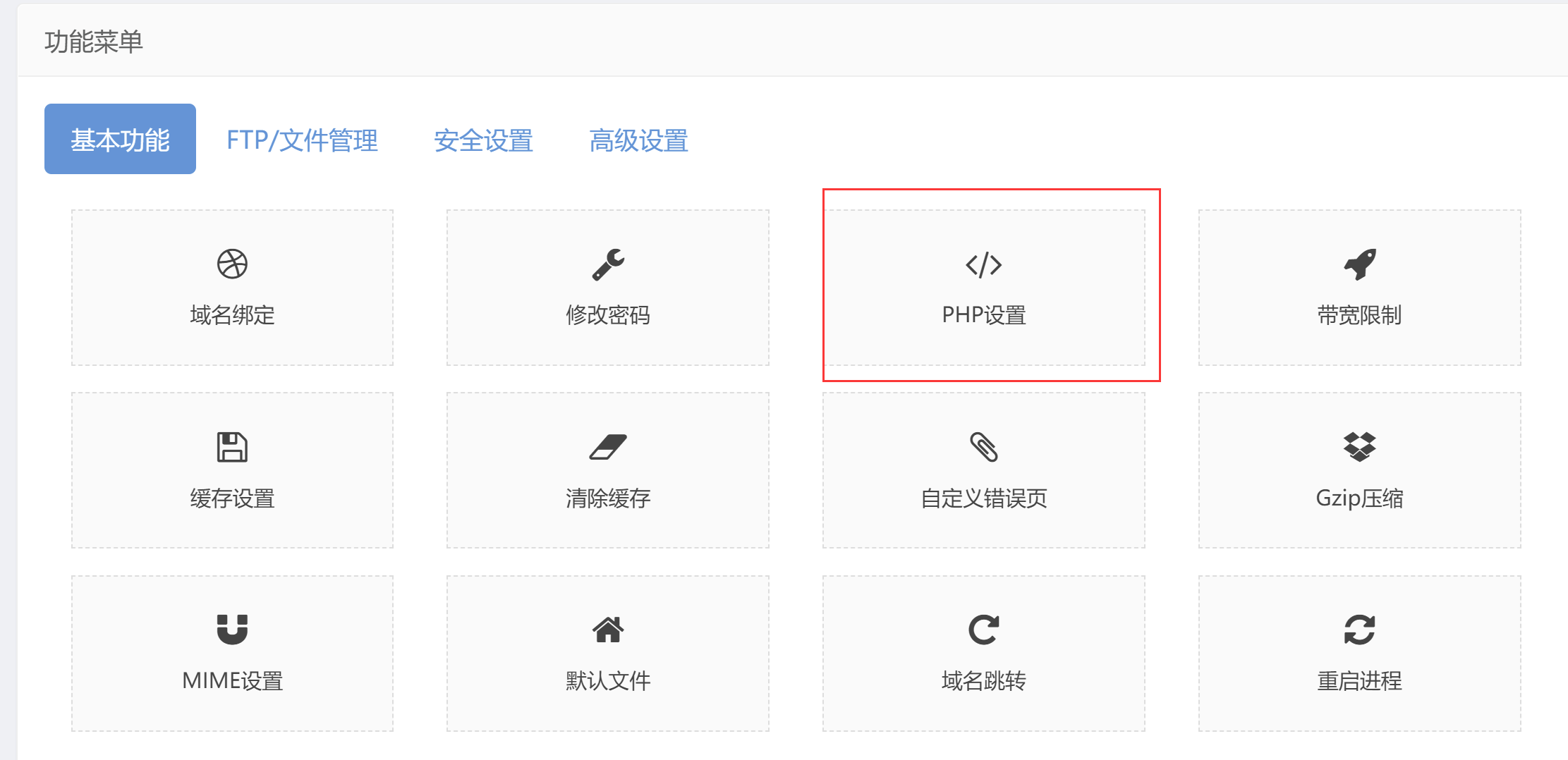Click the refresh icon for 重启进程
This screenshot has width=1568, height=760.
click(1360, 630)
